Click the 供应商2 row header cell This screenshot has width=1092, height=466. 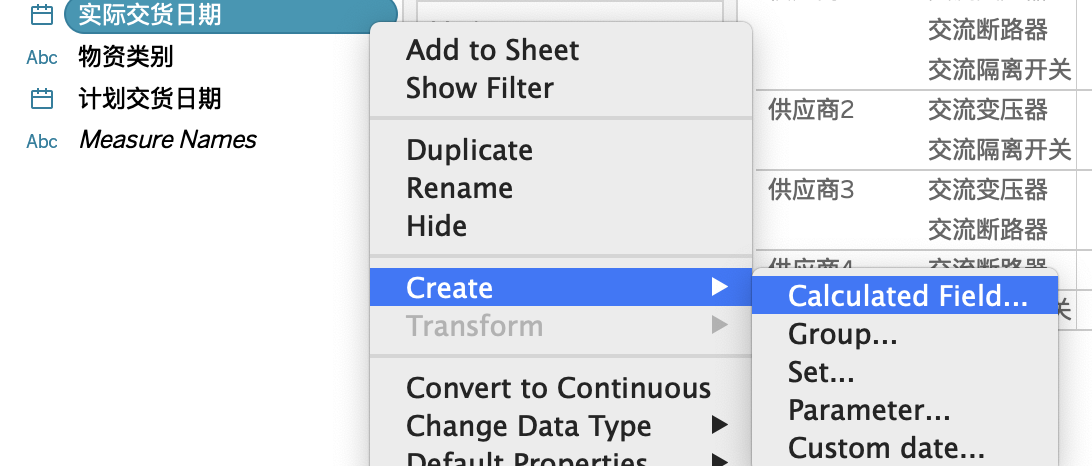pyautogui.click(x=811, y=110)
